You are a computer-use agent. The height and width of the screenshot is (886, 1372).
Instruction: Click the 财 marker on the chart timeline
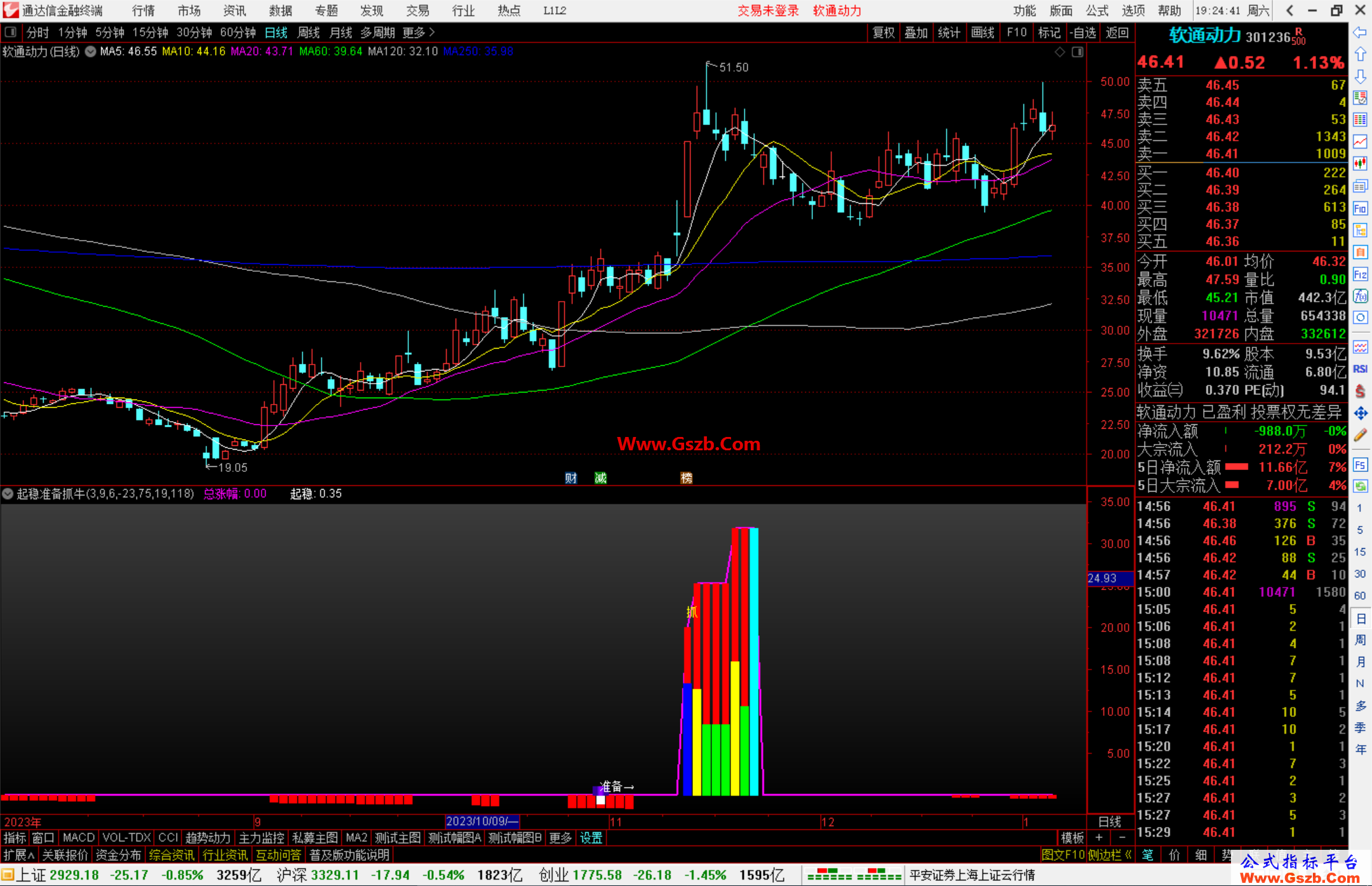(x=571, y=478)
